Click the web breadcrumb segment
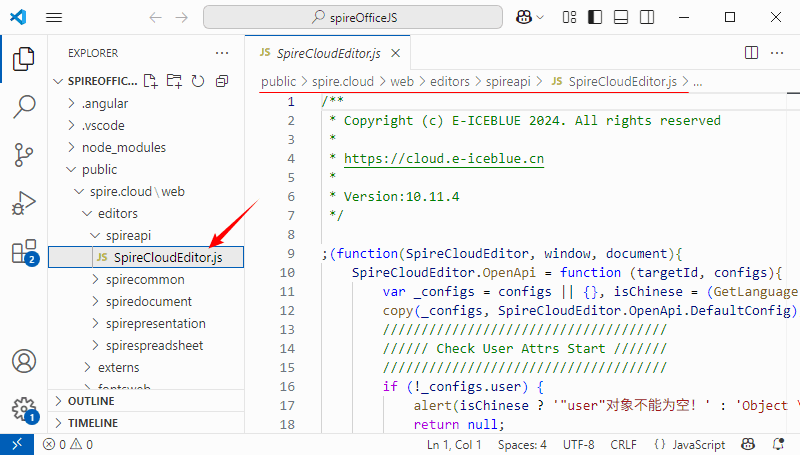Viewport: 800px width, 455px height. tap(402, 82)
